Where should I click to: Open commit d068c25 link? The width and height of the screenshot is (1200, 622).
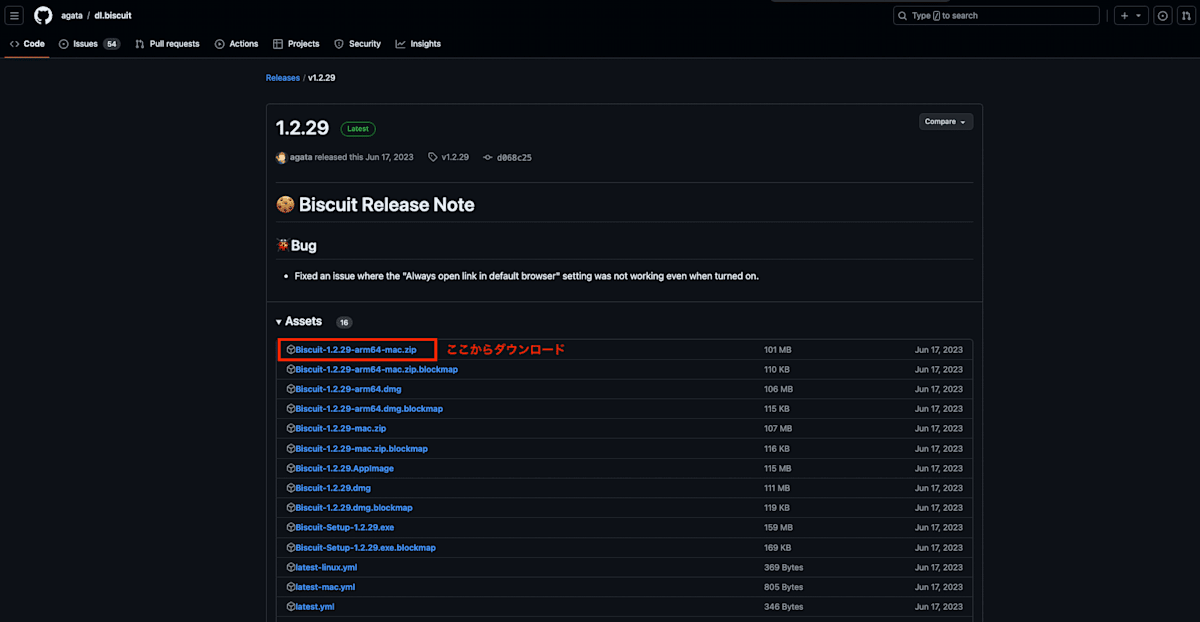(507, 157)
